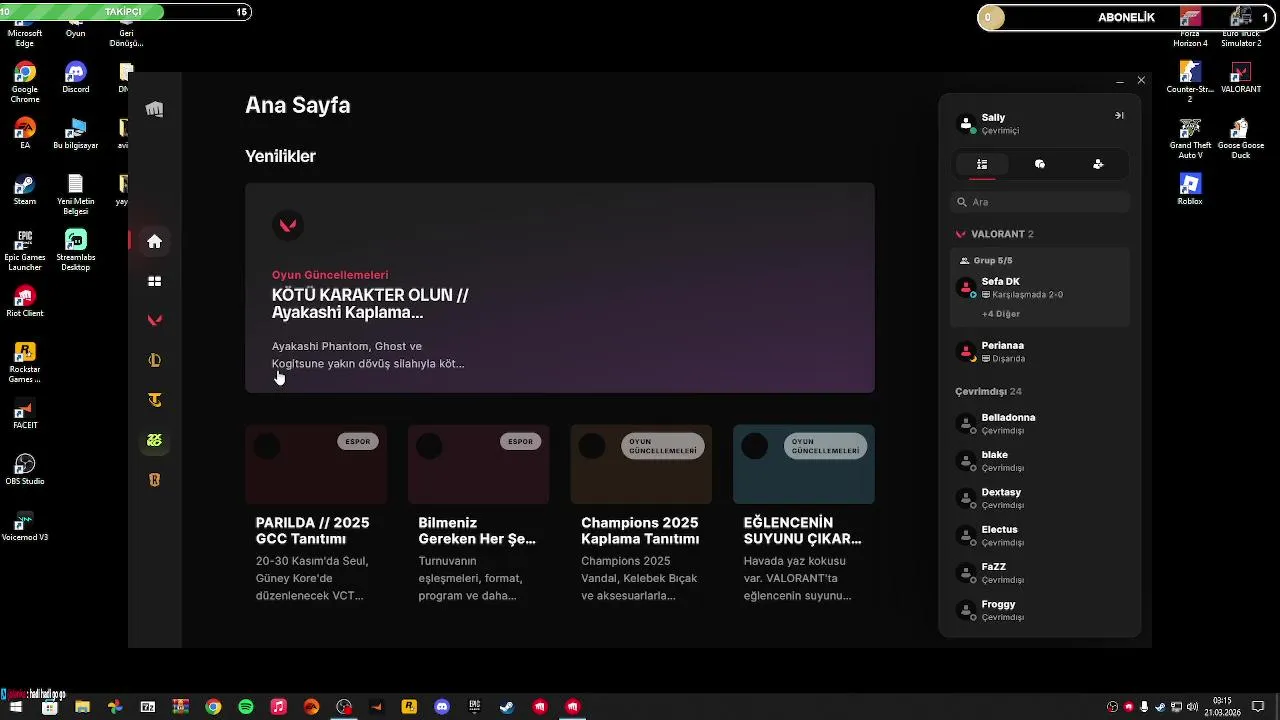Open the library grid icon in sidebar
Viewport: 1280px width, 720px height.
coord(154,281)
